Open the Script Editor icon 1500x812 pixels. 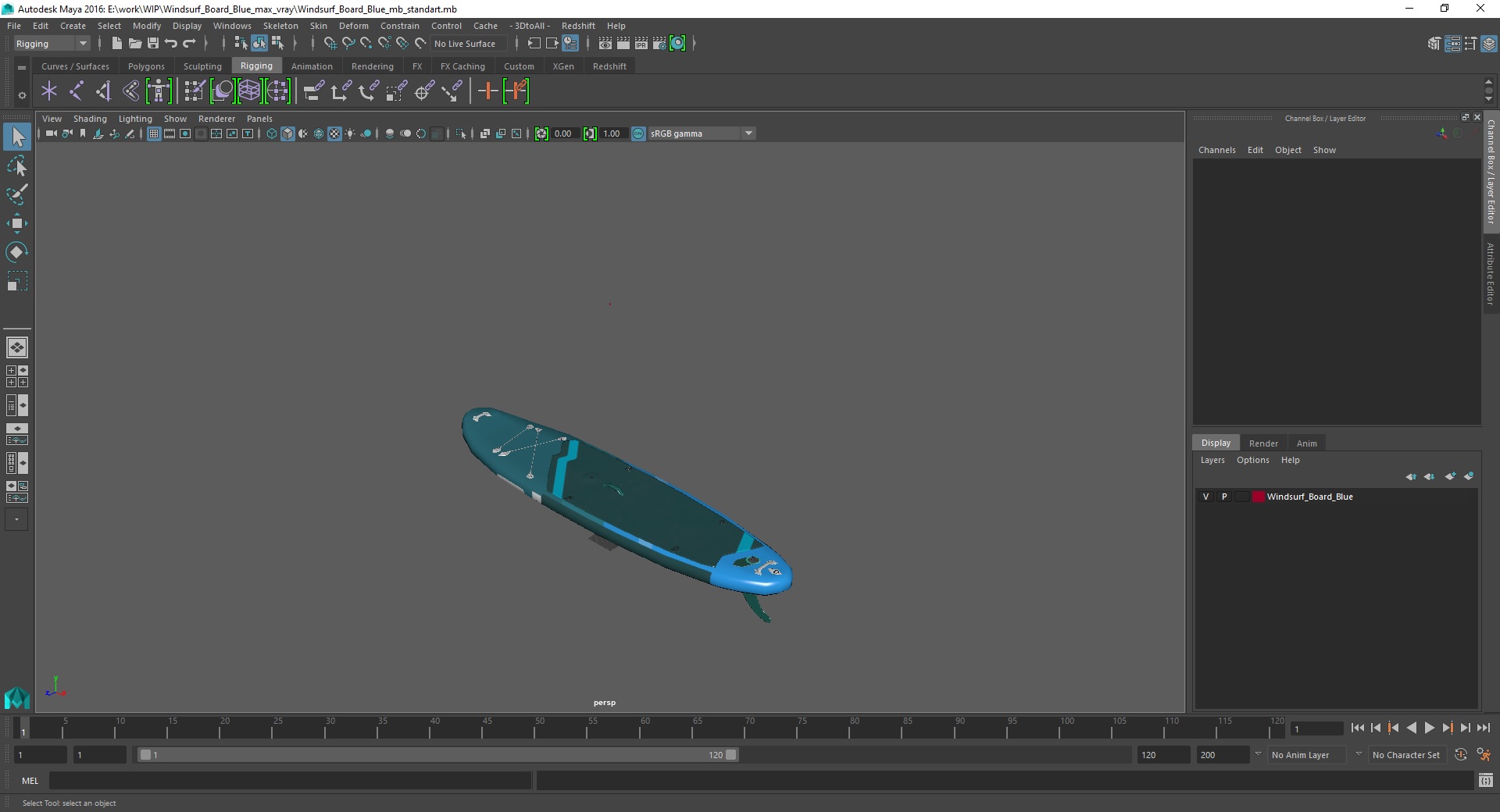pos(1485,780)
